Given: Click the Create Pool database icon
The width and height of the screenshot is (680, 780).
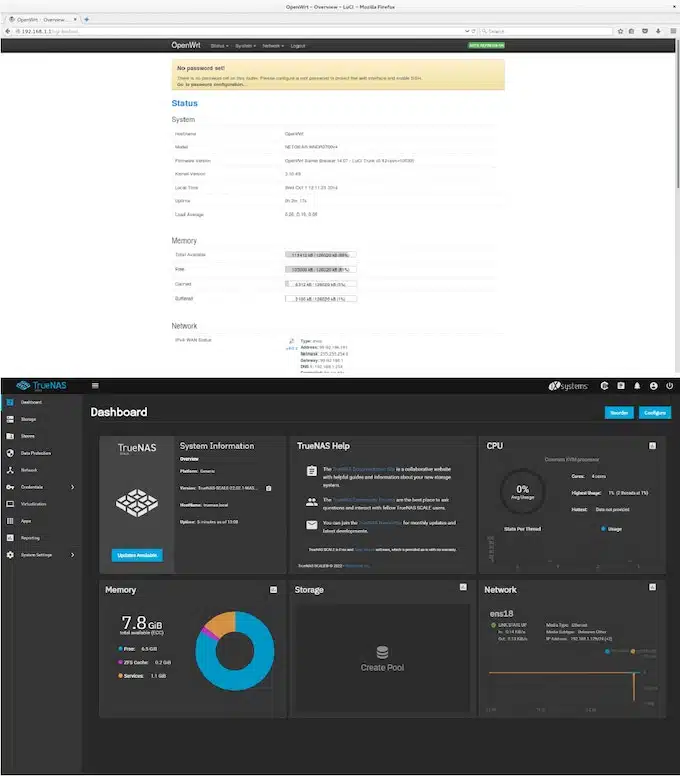Looking at the screenshot, I should 382,652.
